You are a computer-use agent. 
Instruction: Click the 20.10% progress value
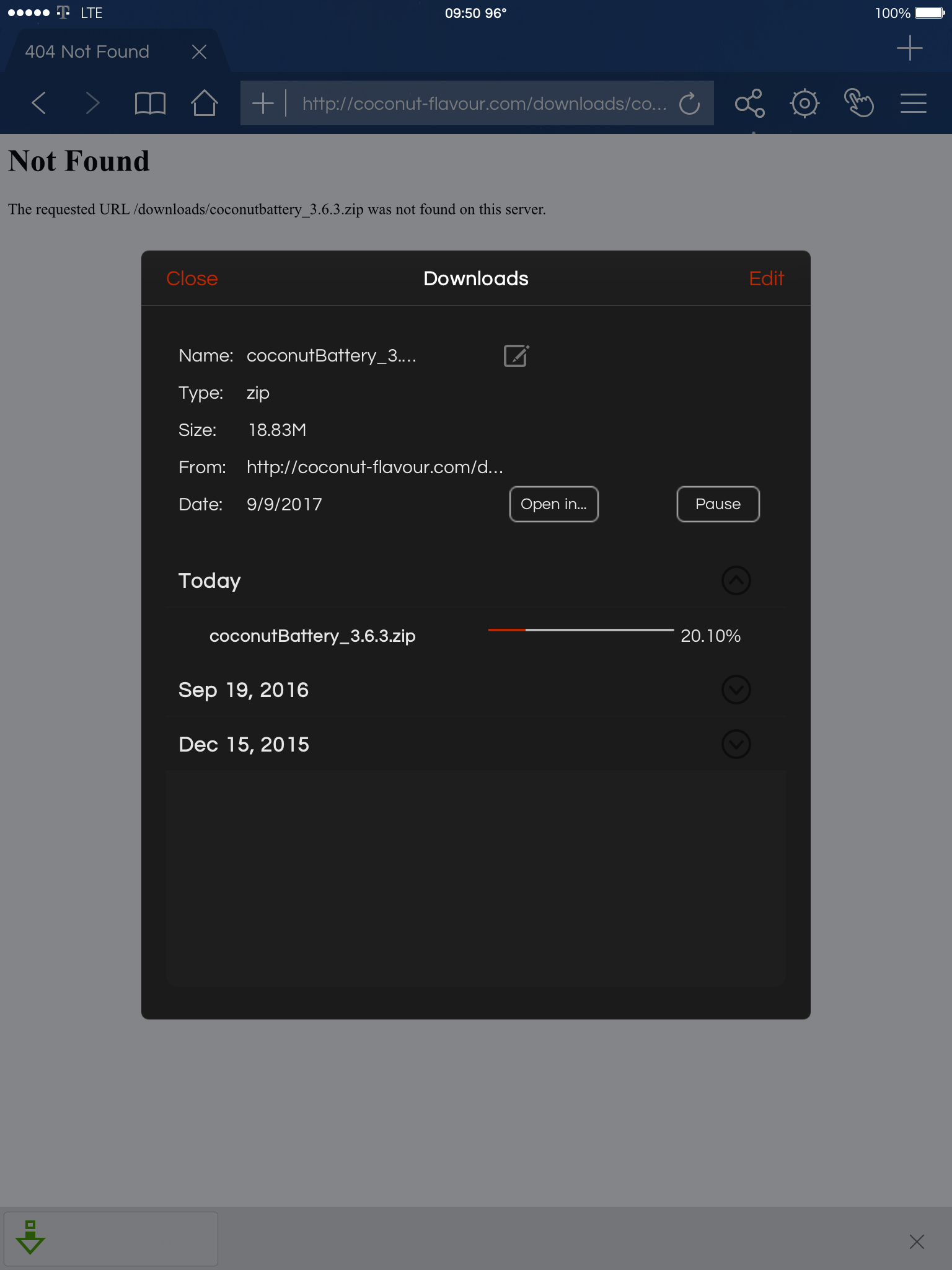click(710, 636)
